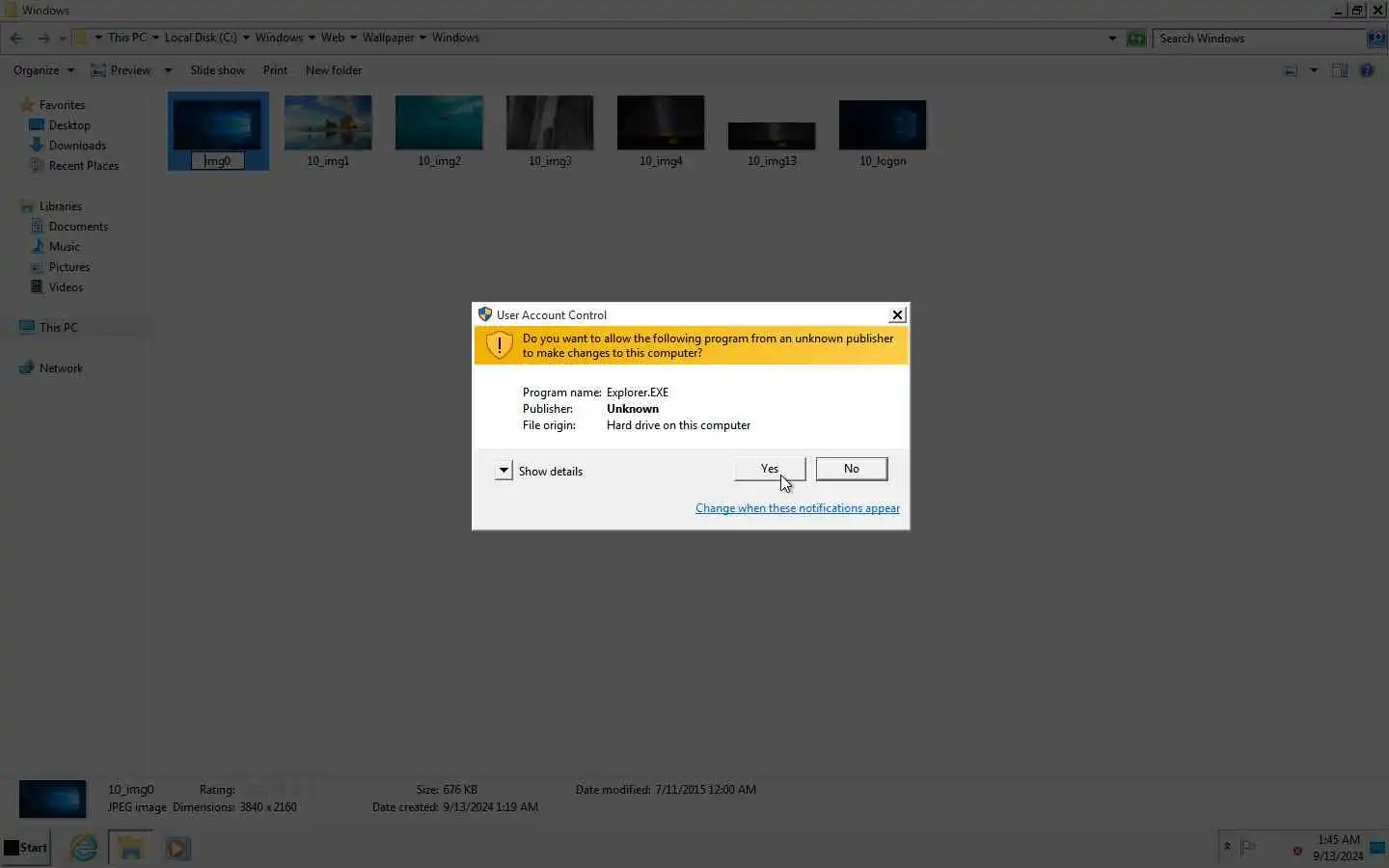1389x868 pixels.
Task: Select the img0 wallpaper thumbnail
Action: point(218,122)
